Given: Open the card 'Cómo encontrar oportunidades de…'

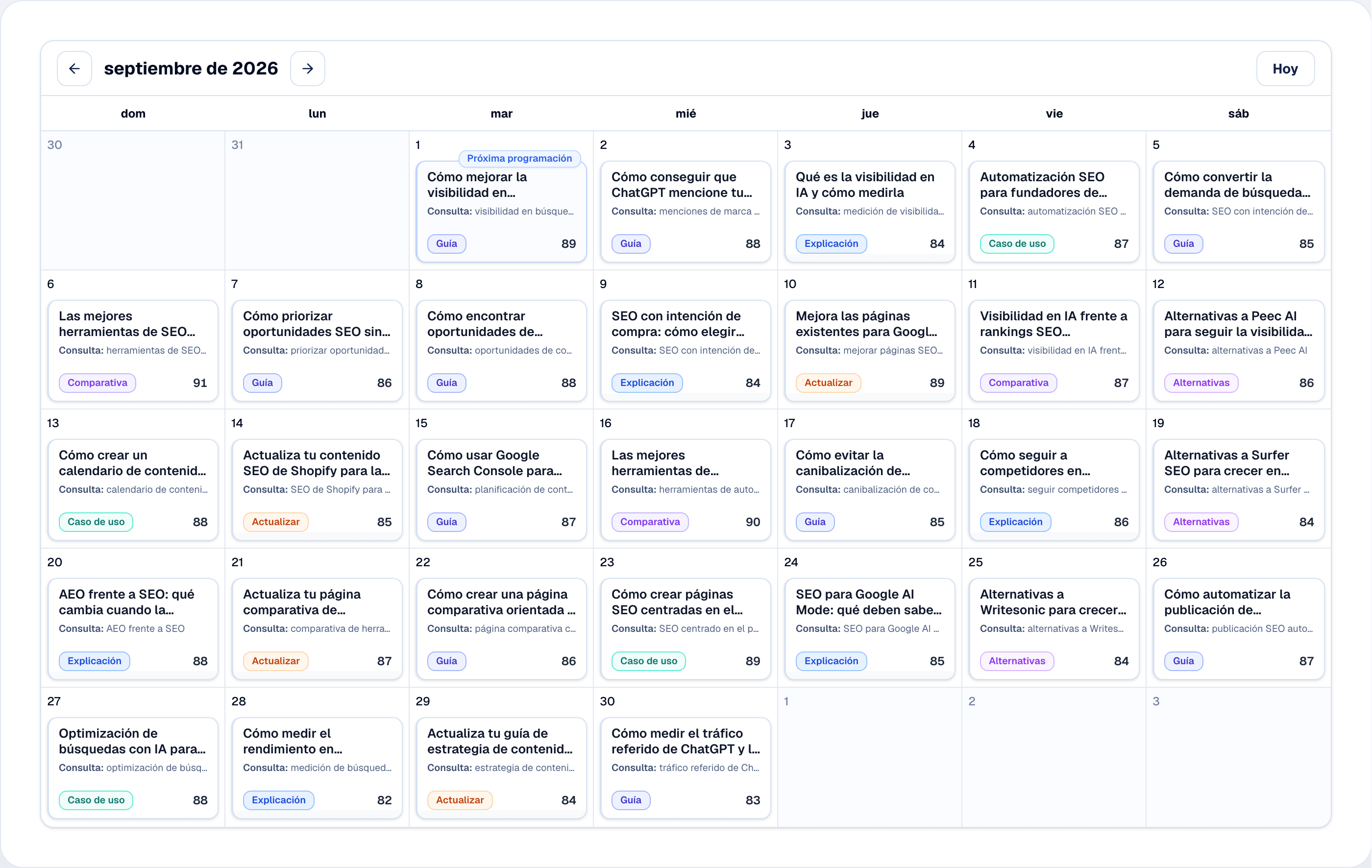Looking at the screenshot, I should 501,350.
